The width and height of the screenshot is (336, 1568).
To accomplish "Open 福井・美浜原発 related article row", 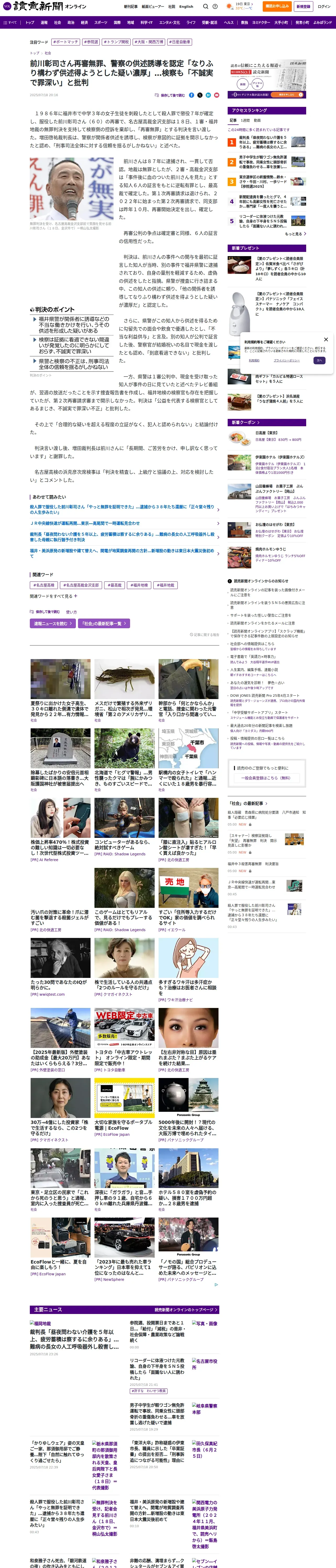I will pyautogui.click(x=124, y=553).
